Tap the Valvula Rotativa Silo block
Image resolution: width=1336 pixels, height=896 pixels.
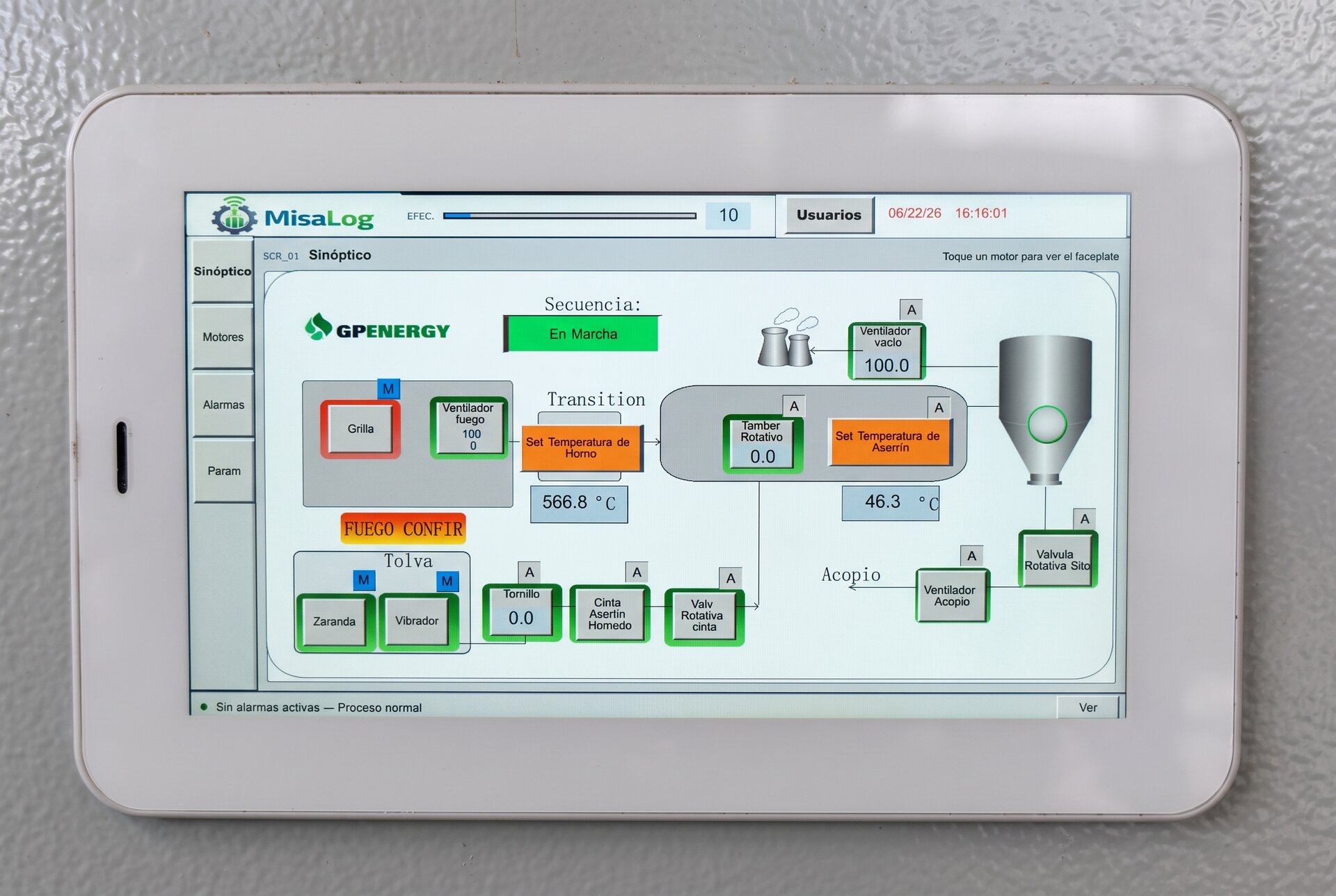1057,559
